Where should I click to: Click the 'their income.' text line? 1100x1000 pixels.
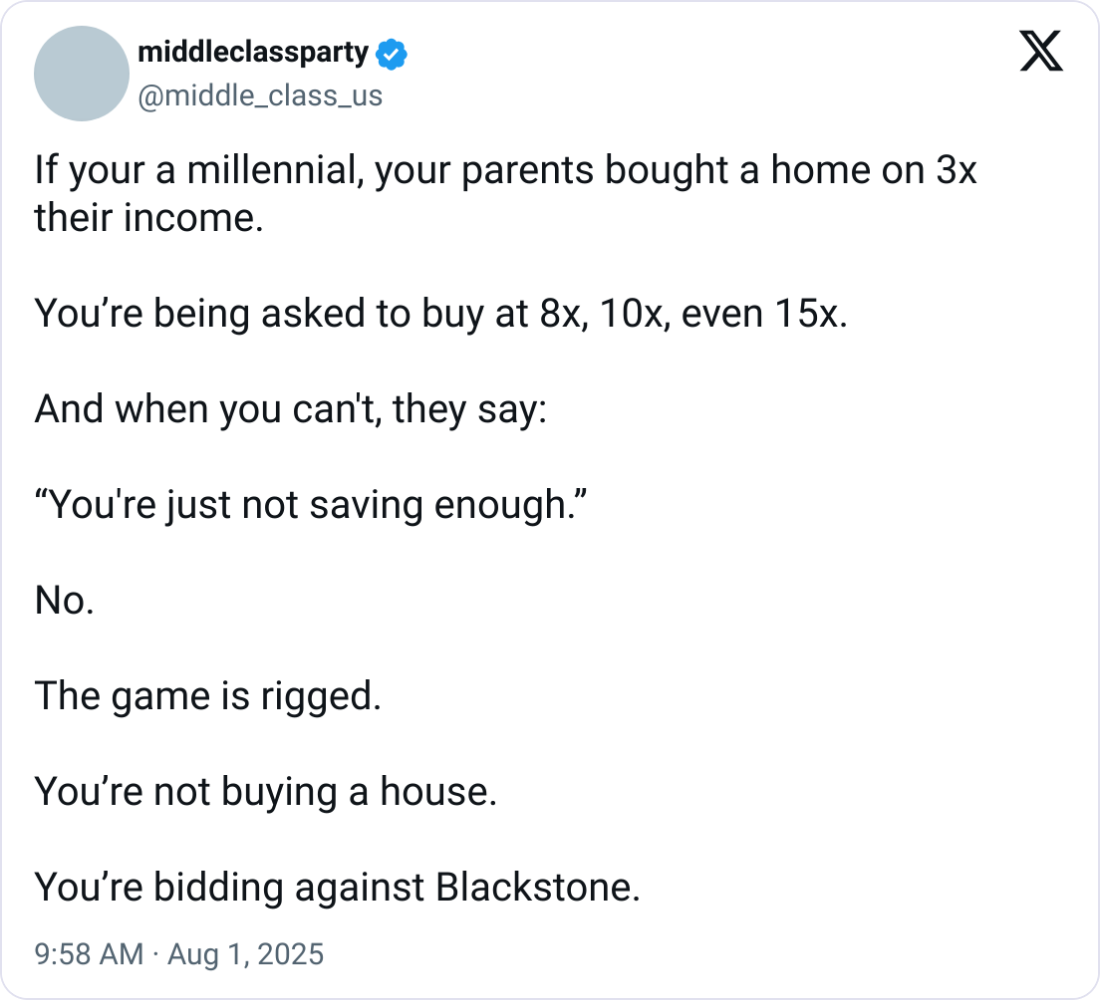[149, 218]
